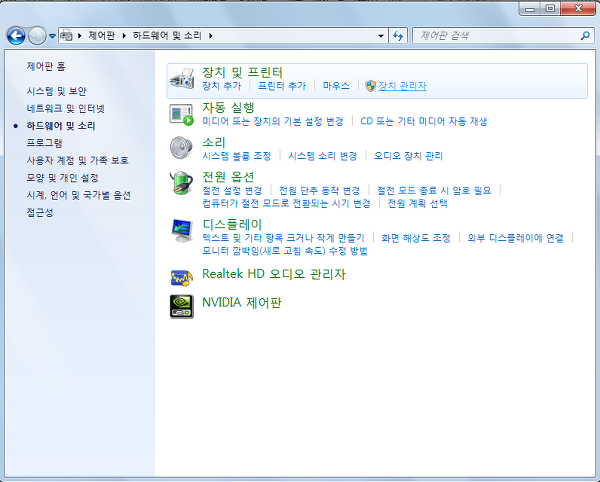Screen dimensions: 600x482
Task: Click 화면 해상도 조정 link
Action: (416, 238)
